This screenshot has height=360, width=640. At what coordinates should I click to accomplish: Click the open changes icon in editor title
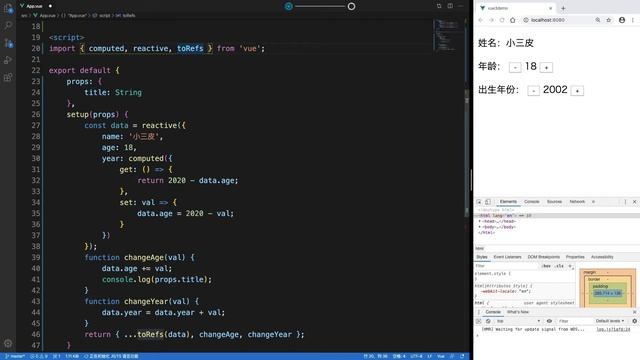click(x=439, y=6)
